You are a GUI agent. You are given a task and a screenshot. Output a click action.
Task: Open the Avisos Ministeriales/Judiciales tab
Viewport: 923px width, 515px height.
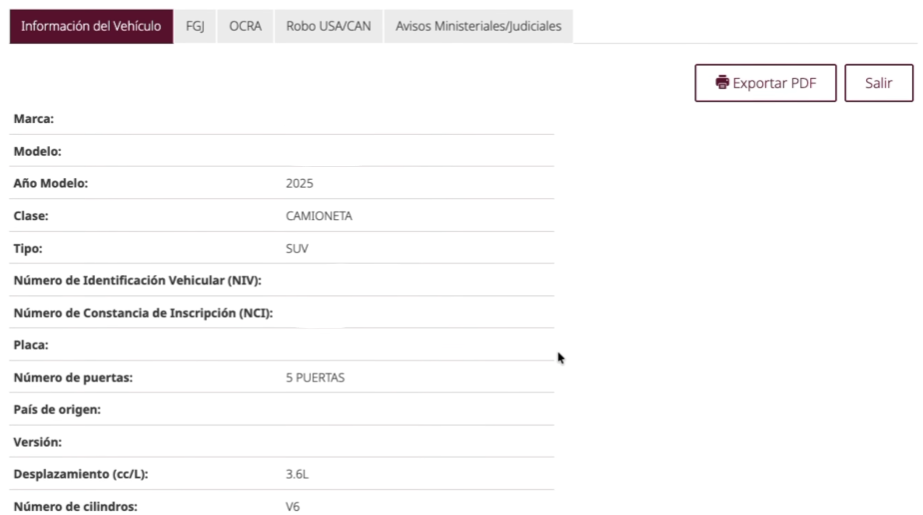coord(478,26)
